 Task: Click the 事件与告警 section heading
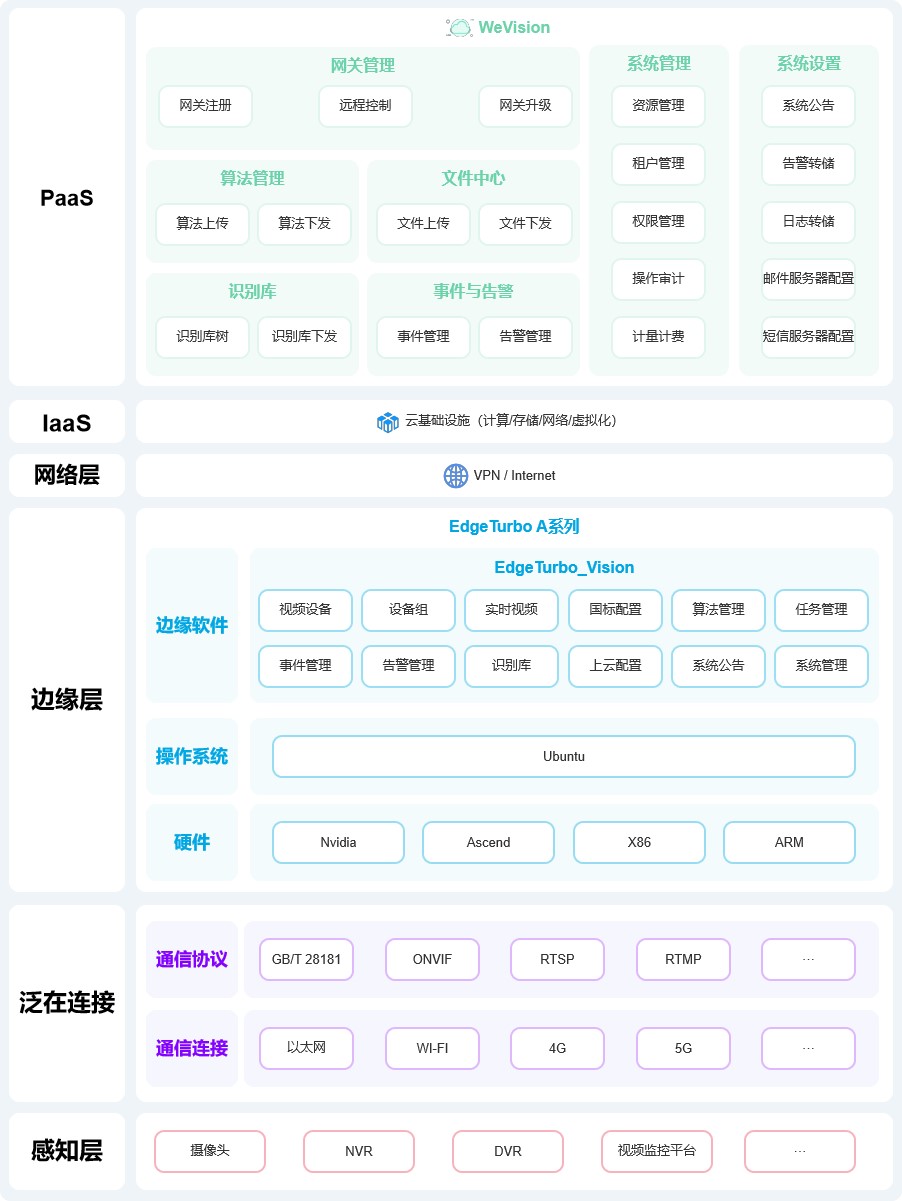point(473,292)
